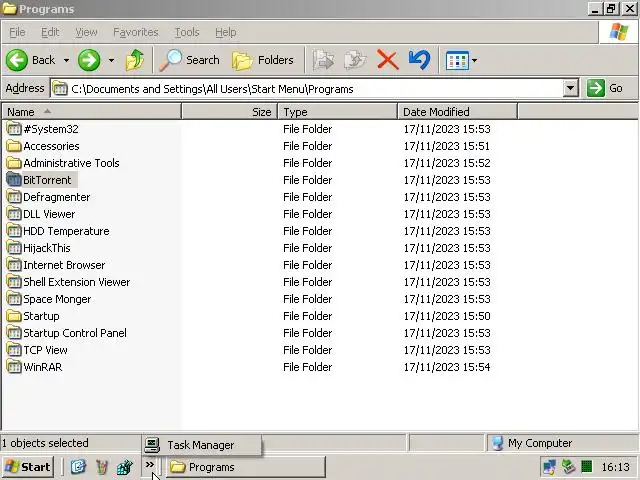The height and width of the screenshot is (480, 640).
Task: Select the TCP View folder icon
Action: point(14,350)
